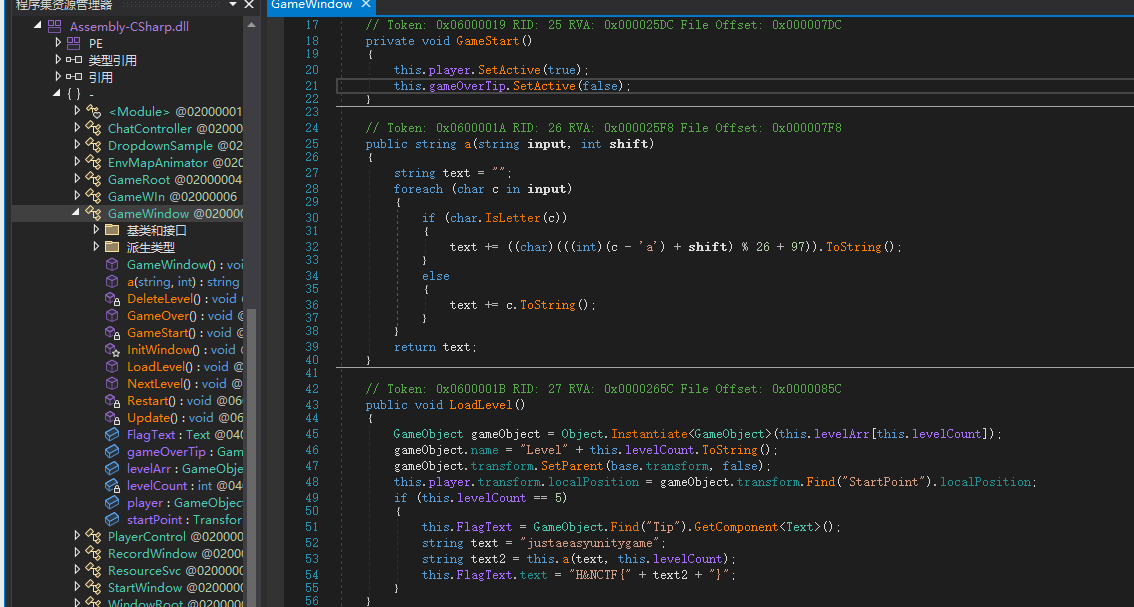Click the DeleteLevel() private method icon
Screen dimensions: 1134x607
(112, 298)
